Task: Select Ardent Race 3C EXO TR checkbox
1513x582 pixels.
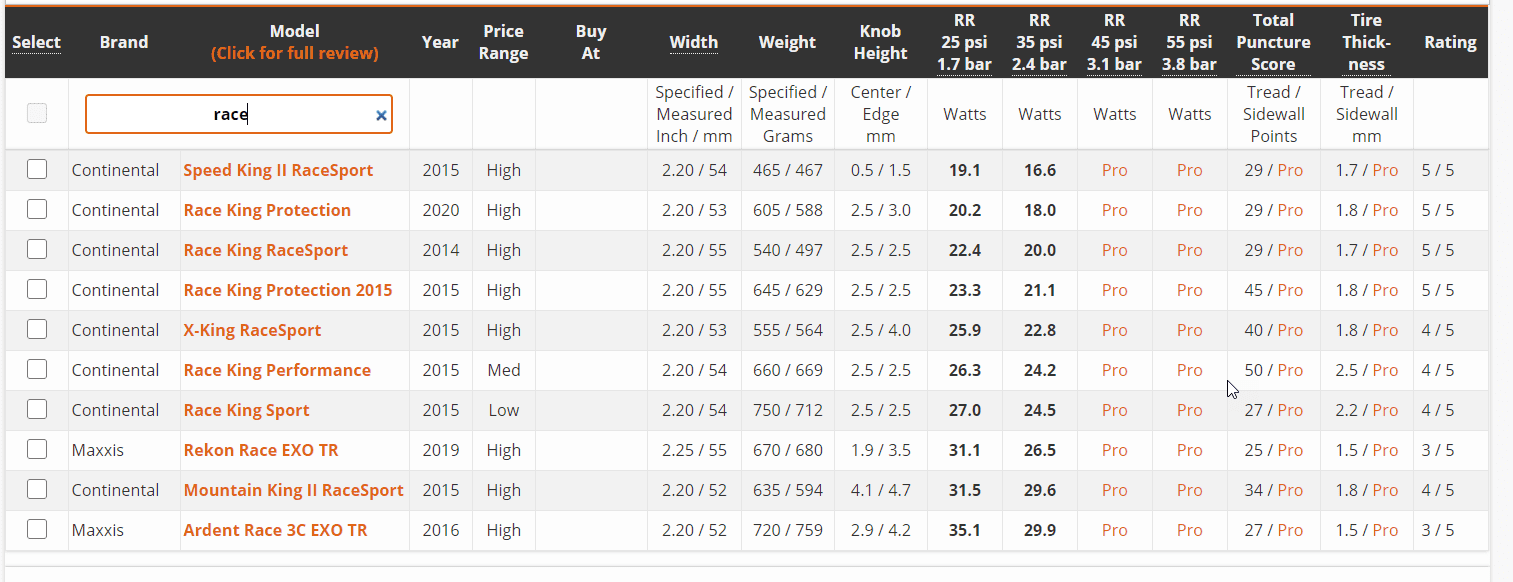Action: point(37,529)
